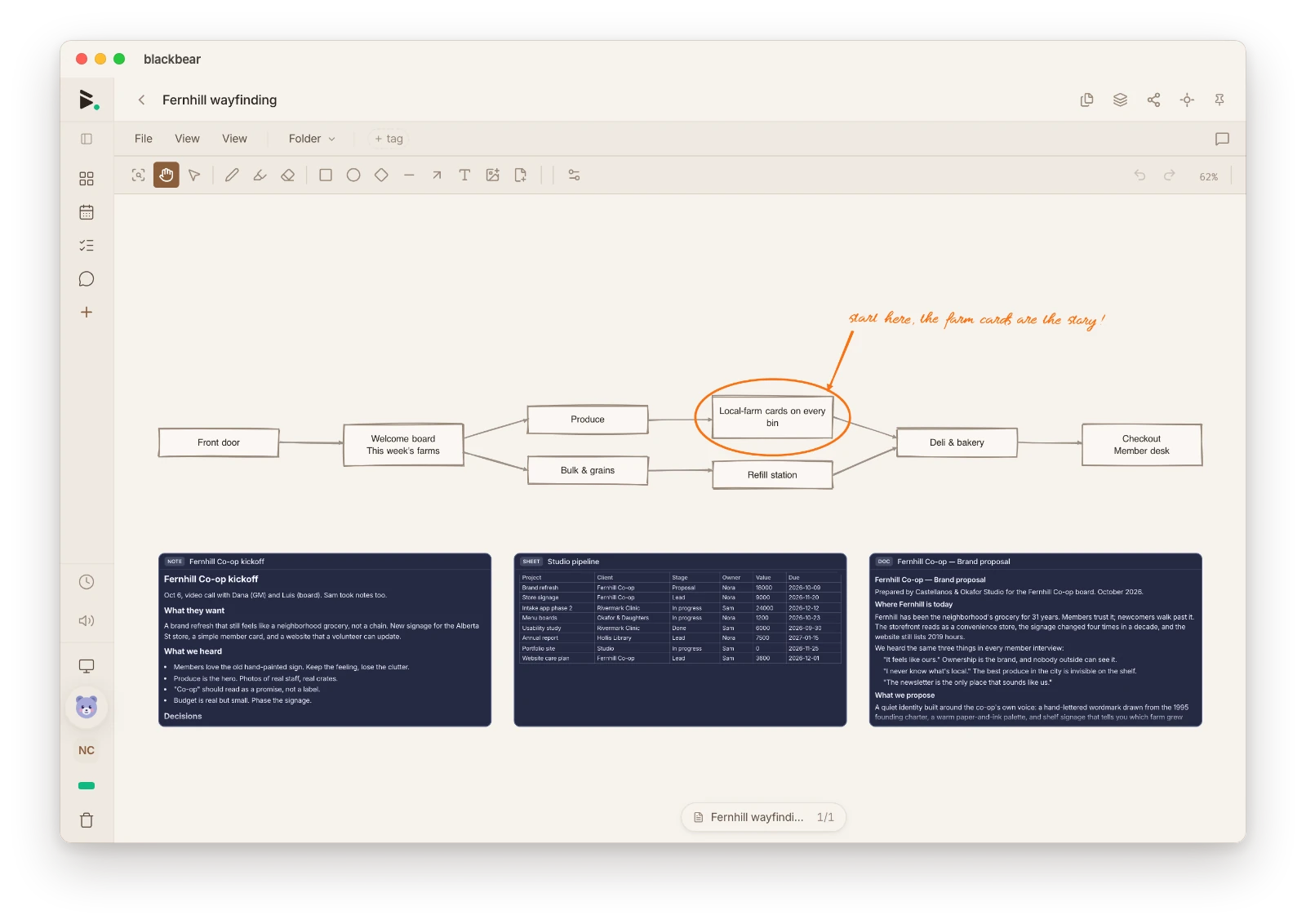1306x924 pixels.
Task: Select the pointer arrow tool
Action: click(194, 175)
